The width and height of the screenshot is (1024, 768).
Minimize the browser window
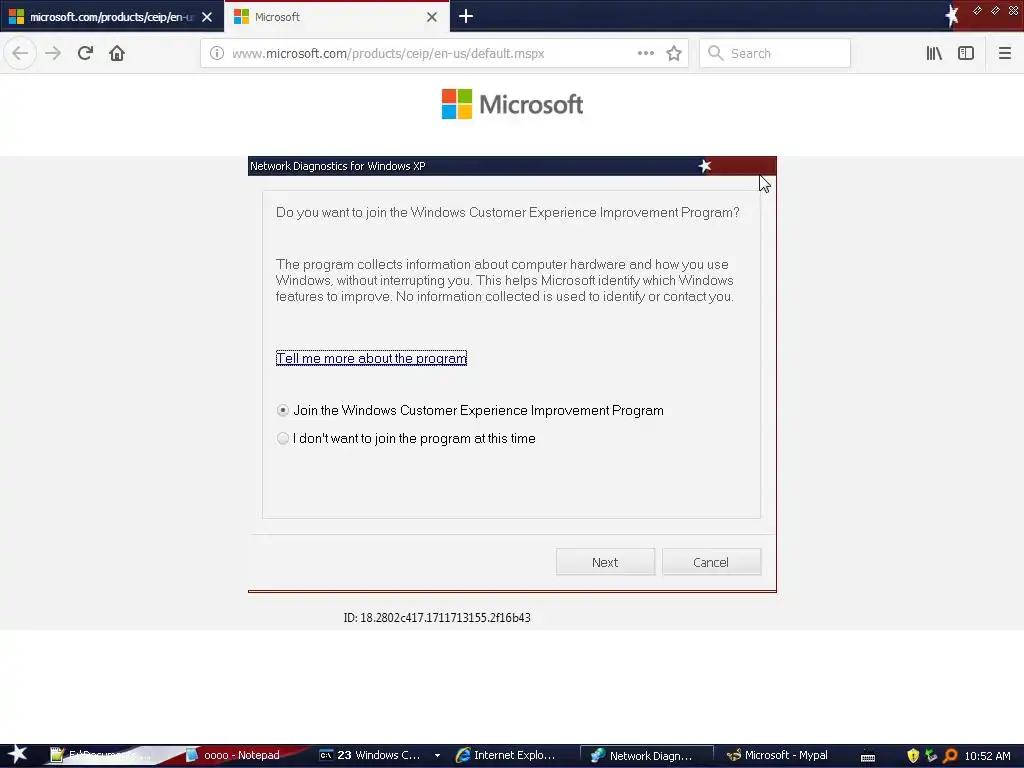[978, 10]
